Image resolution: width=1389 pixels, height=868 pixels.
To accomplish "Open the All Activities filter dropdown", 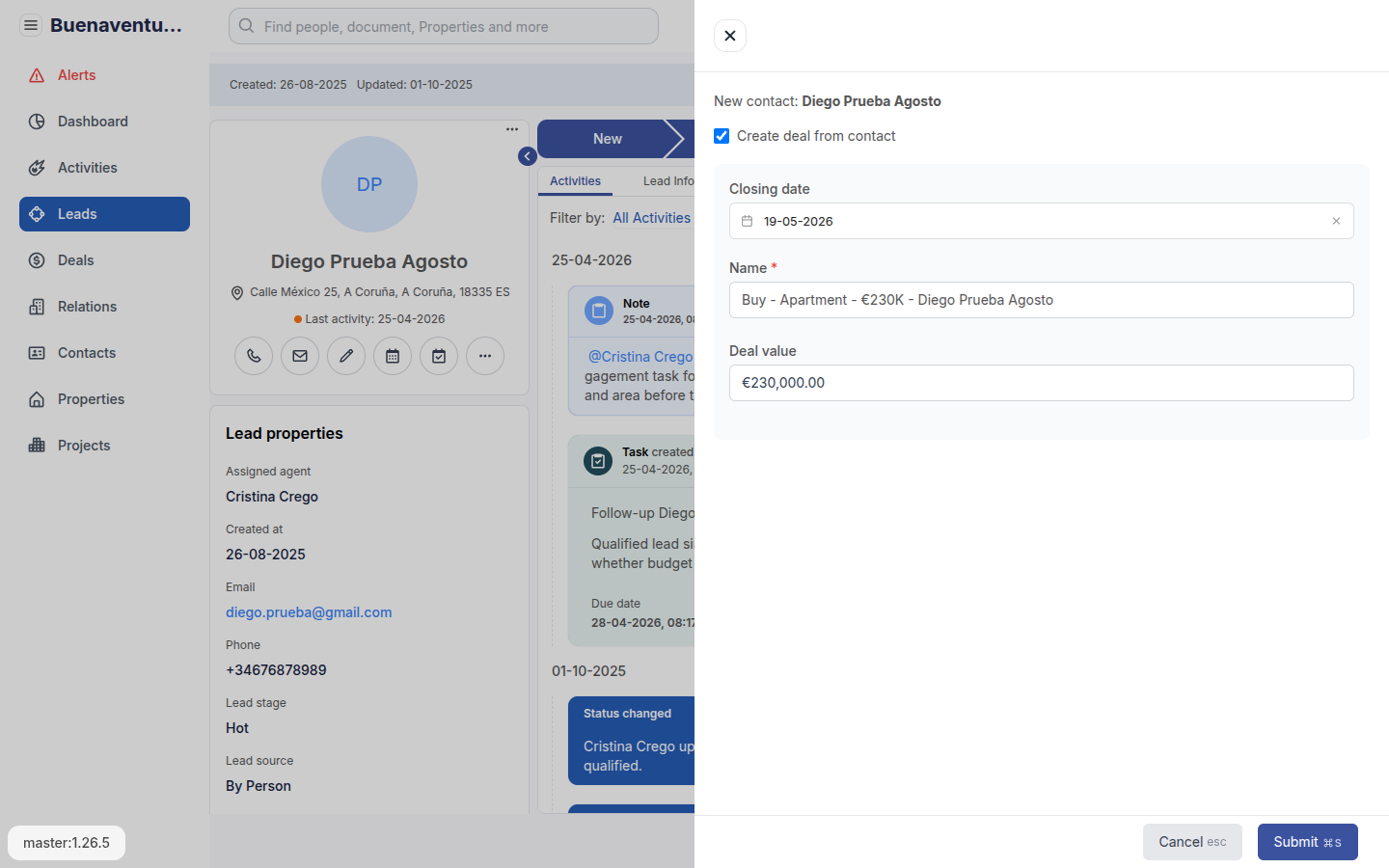I will pyautogui.click(x=652, y=218).
